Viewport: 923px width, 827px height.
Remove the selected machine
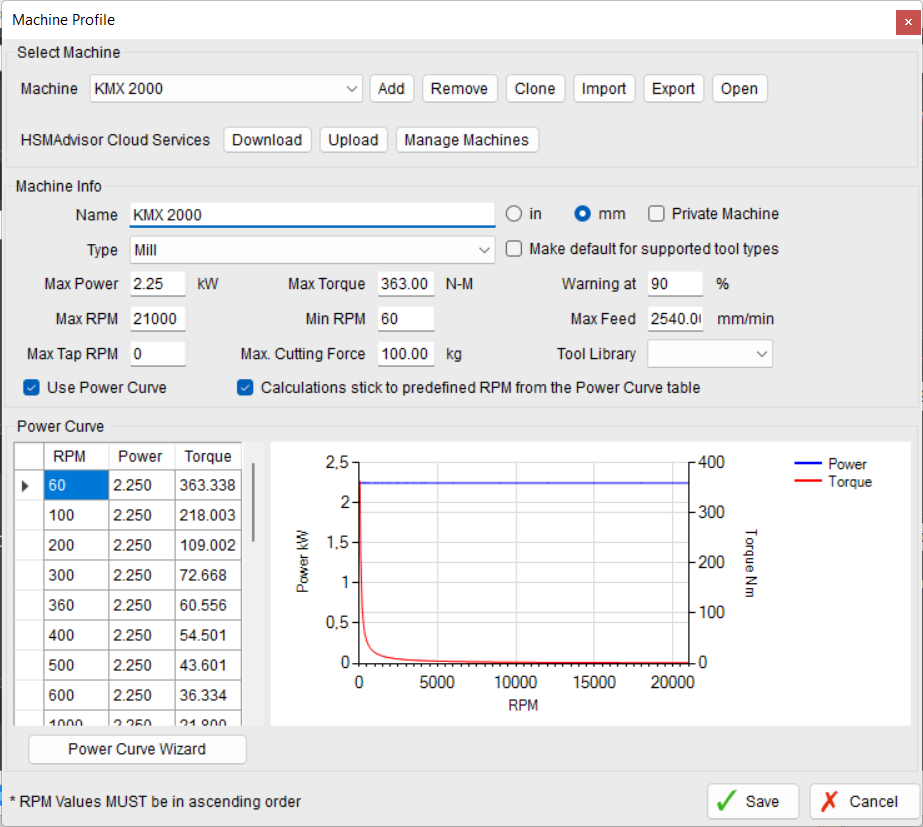click(459, 89)
